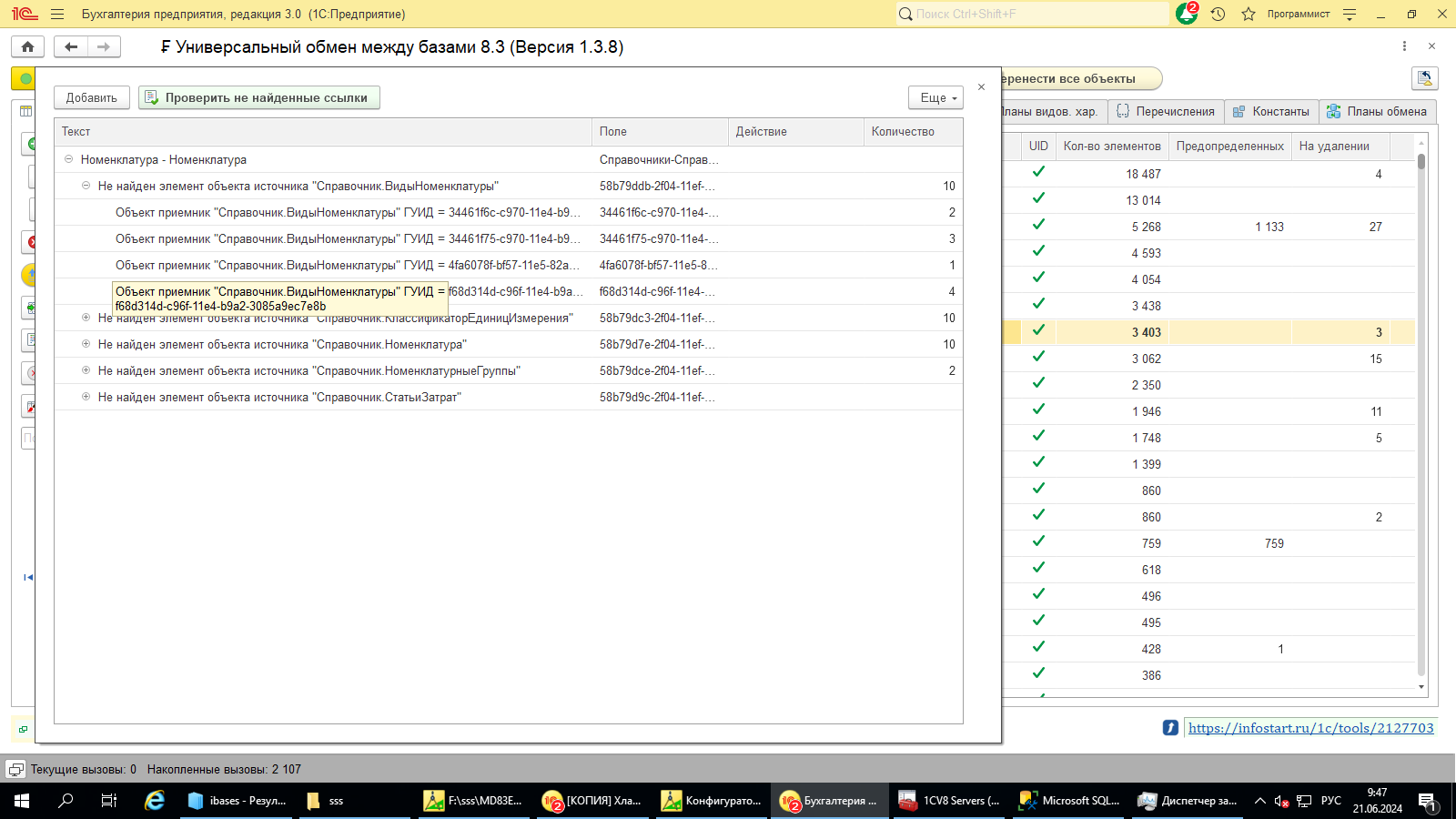Open the history clock icon

tap(1218, 14)
